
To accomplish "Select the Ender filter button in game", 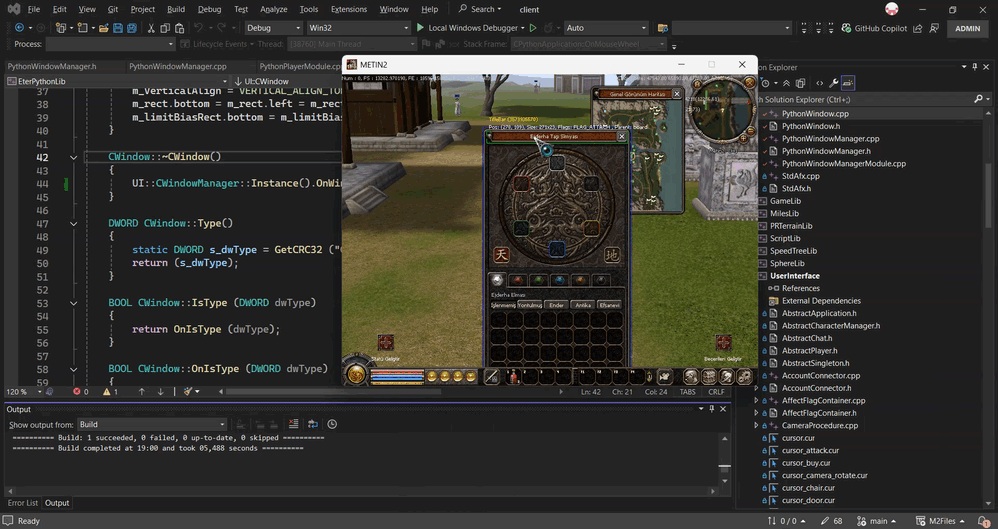I will coord(556,305).
